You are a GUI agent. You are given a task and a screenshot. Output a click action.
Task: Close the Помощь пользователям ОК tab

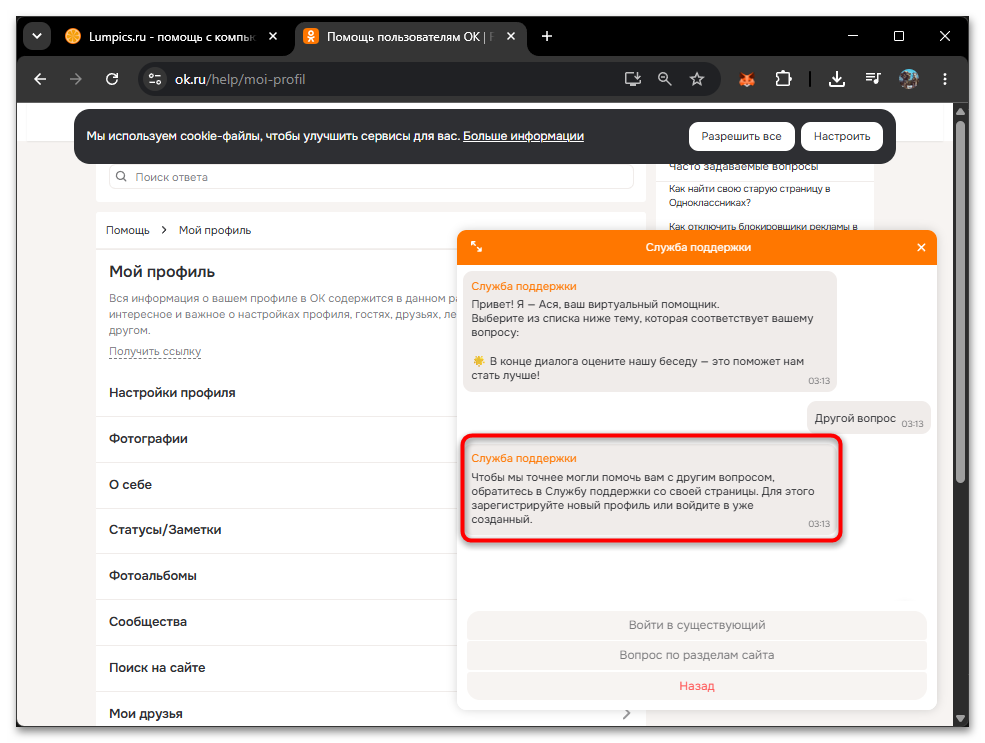click(511, 36)
